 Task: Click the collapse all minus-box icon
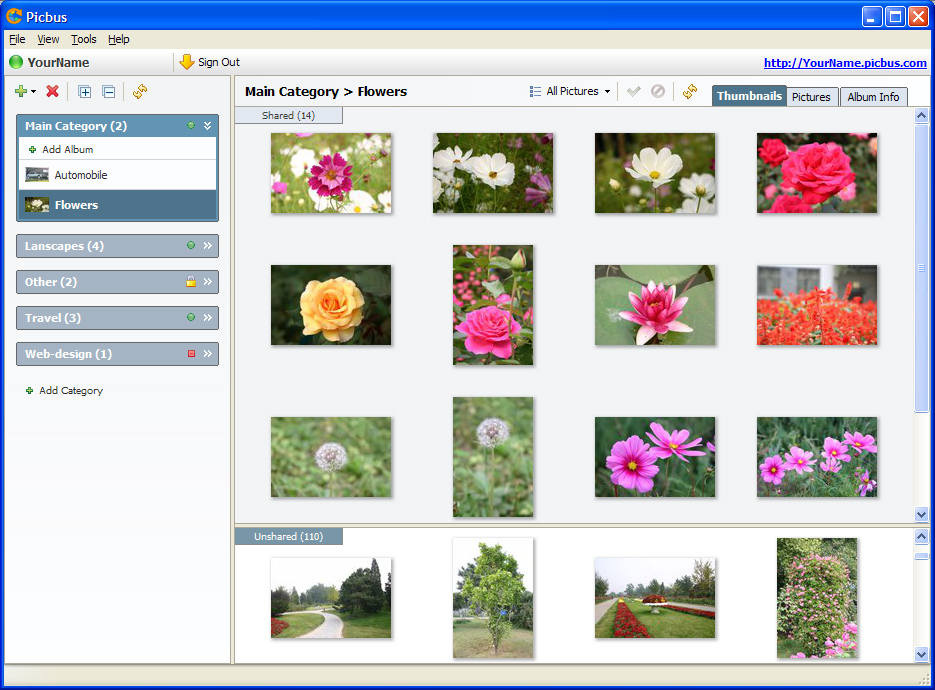pyautogui.click(x=109, y=92)
